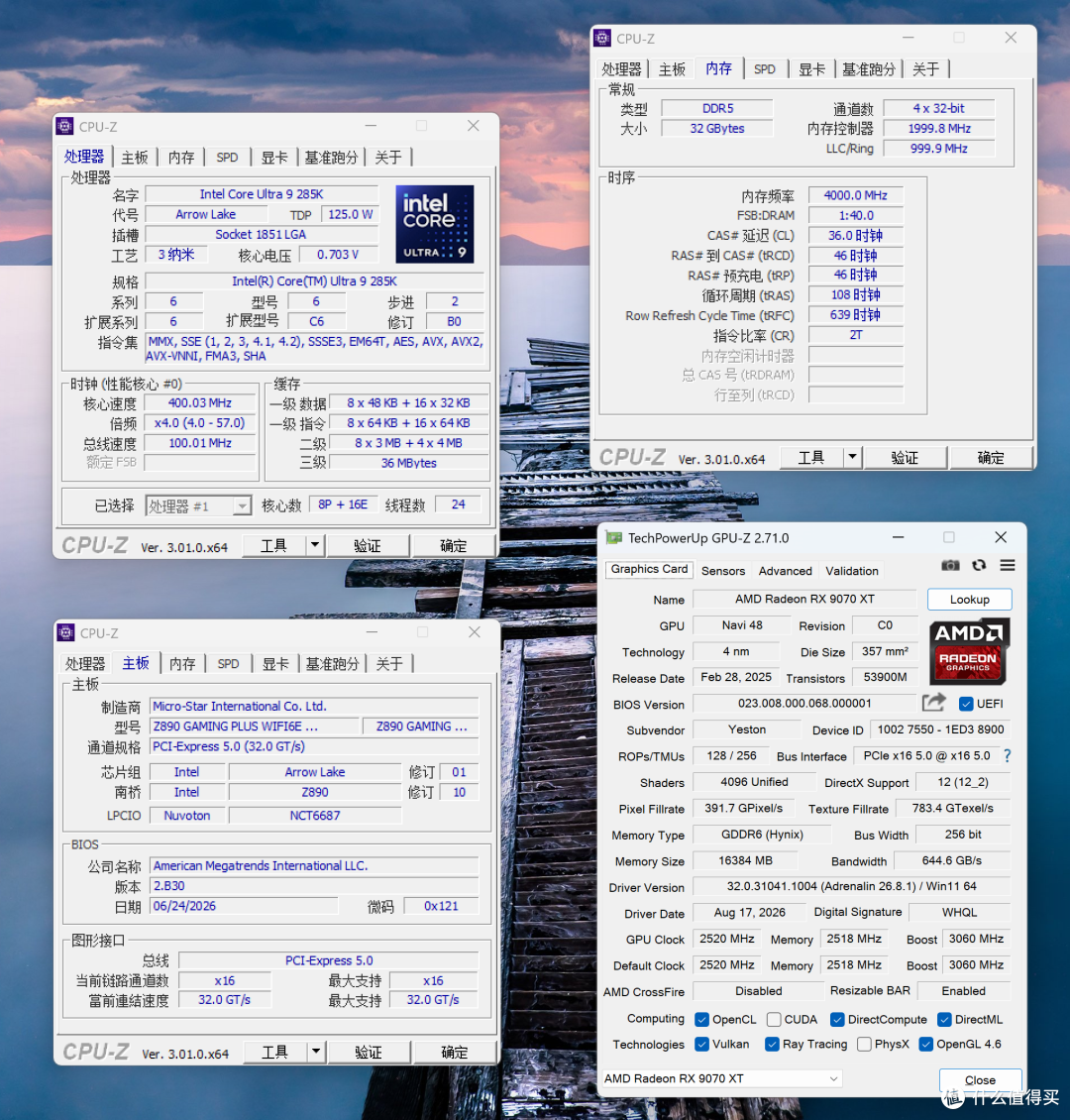Click the GPU Name field AMD Radeon RX 9070 XT
Screen dimensions: 1070x1120
click(x=804, y=599)
